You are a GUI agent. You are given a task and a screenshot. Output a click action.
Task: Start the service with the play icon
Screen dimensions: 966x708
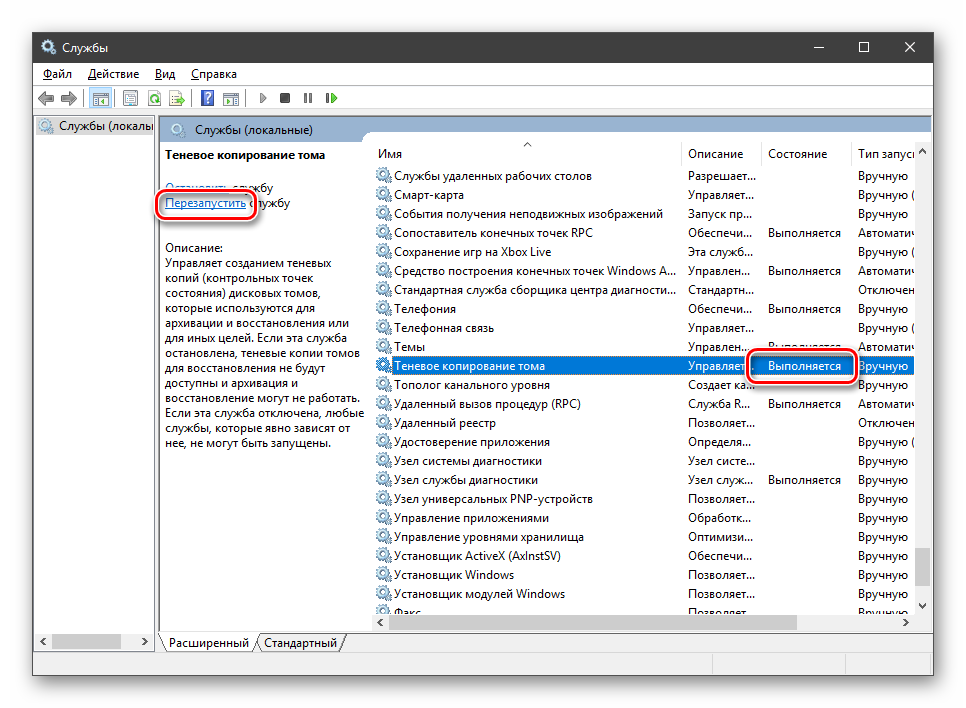point(262,98)
